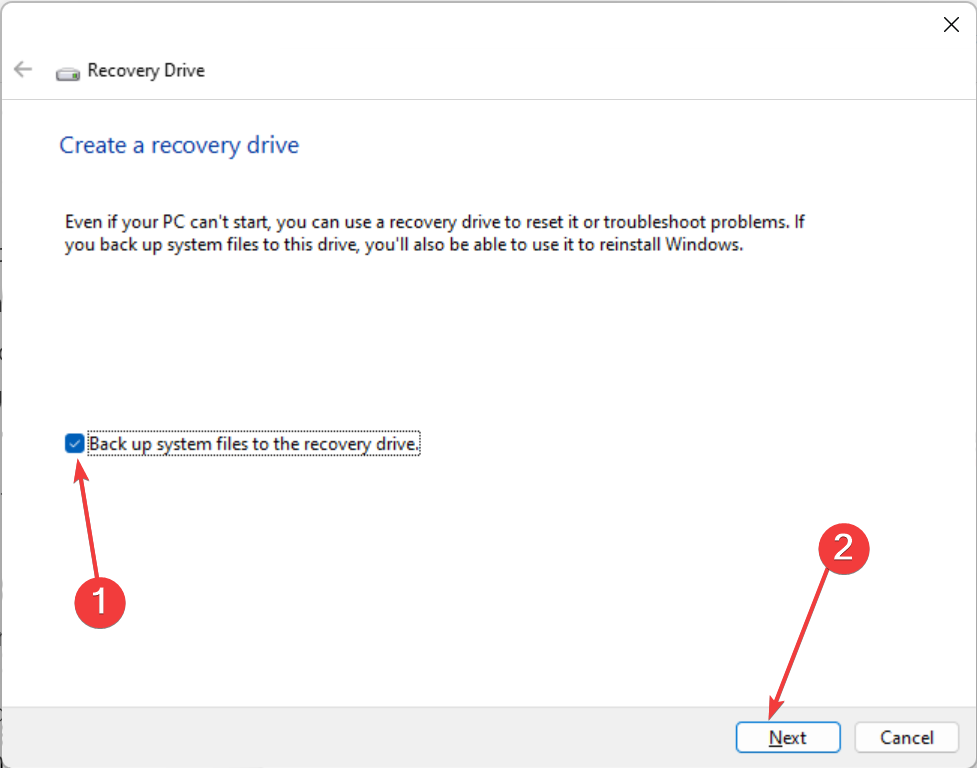Click the 'Recovery Drive' title text
The image size is (977, 768).
coord(146,70)
